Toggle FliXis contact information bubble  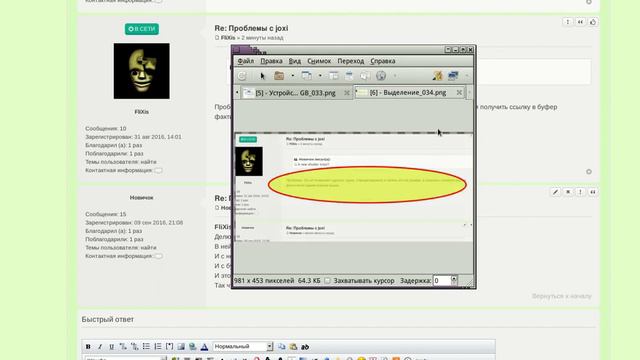point(158,170)
